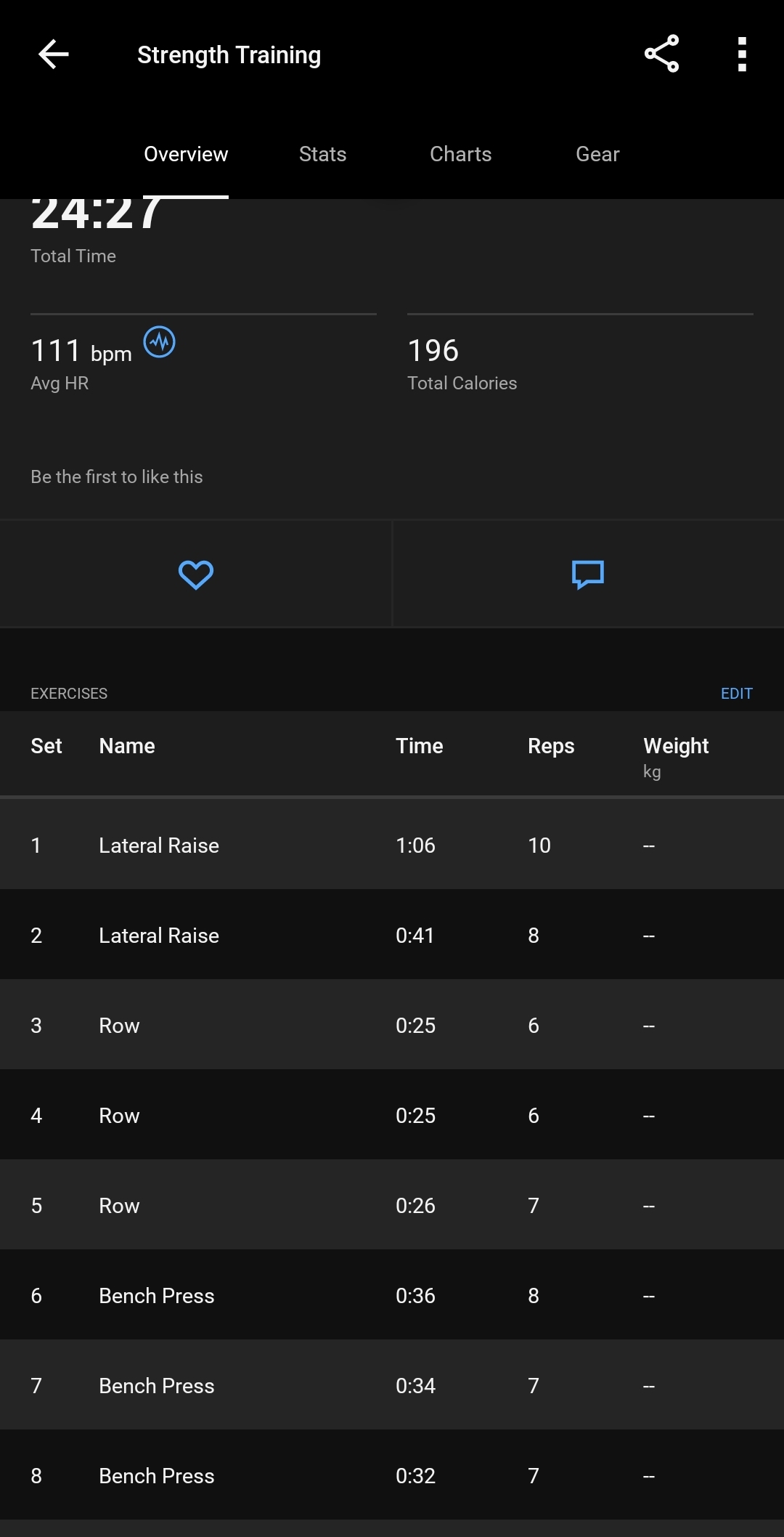Open set 6 Bench Press entry
Viewport: 784px width, 1537px height.
392,1295
